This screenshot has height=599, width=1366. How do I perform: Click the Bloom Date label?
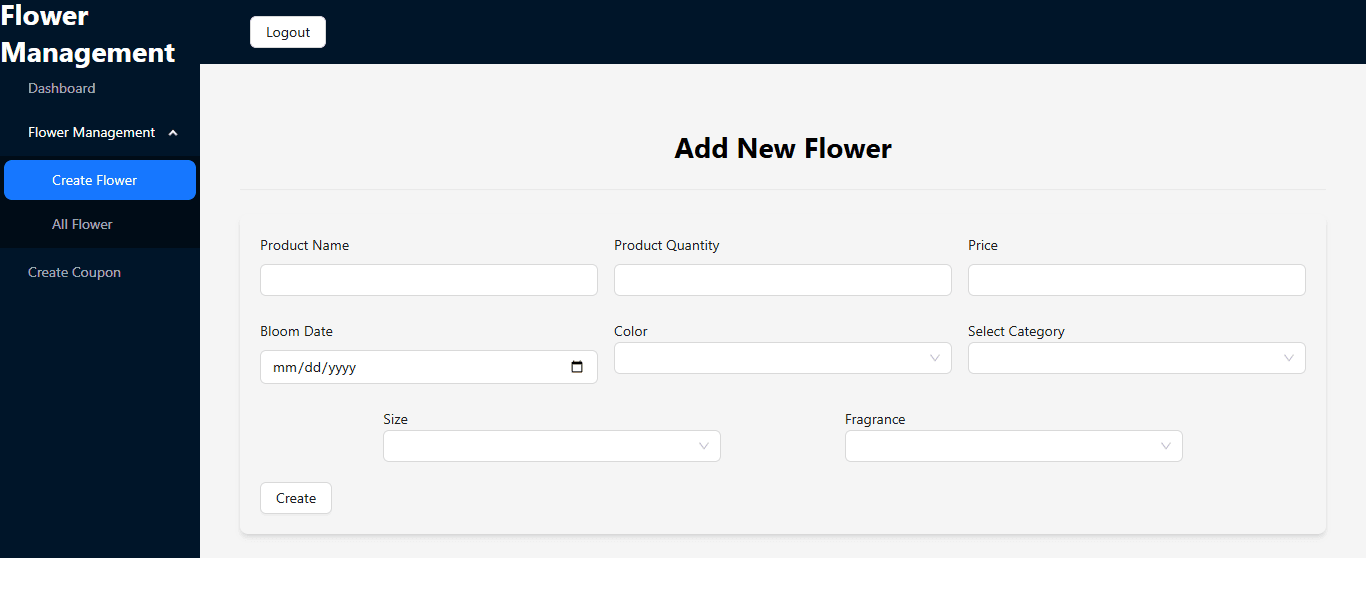click(297, 331)
